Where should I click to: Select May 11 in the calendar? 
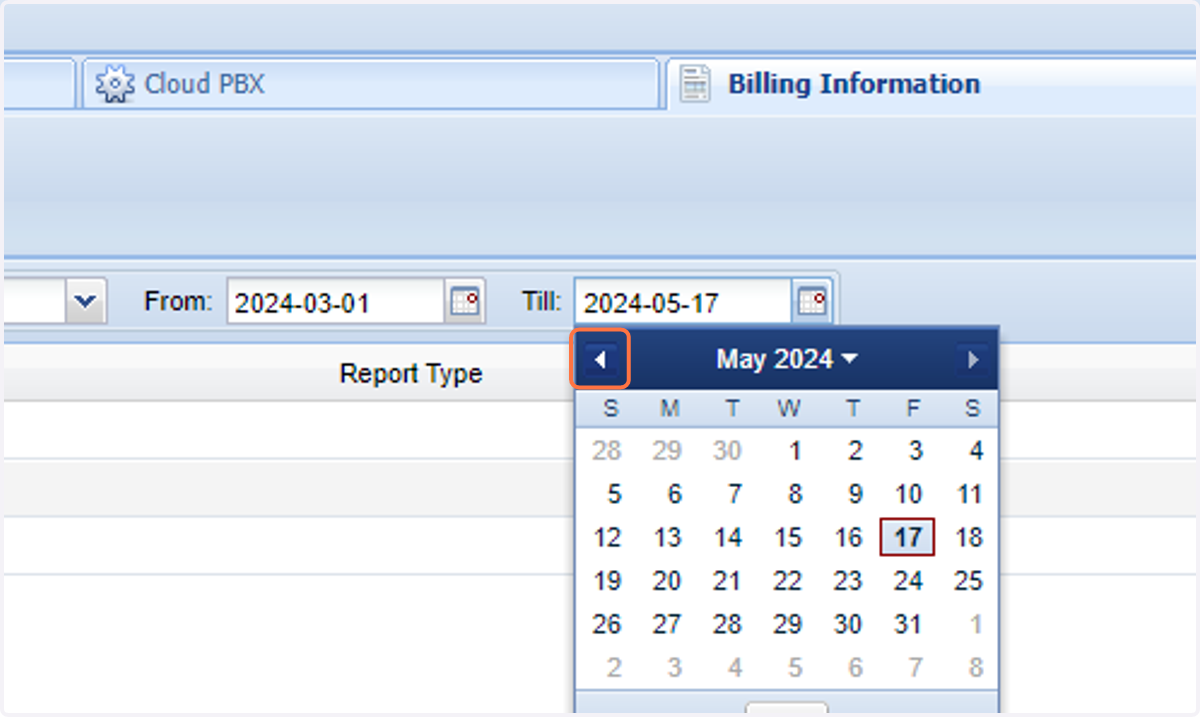(x=969, y=494)
